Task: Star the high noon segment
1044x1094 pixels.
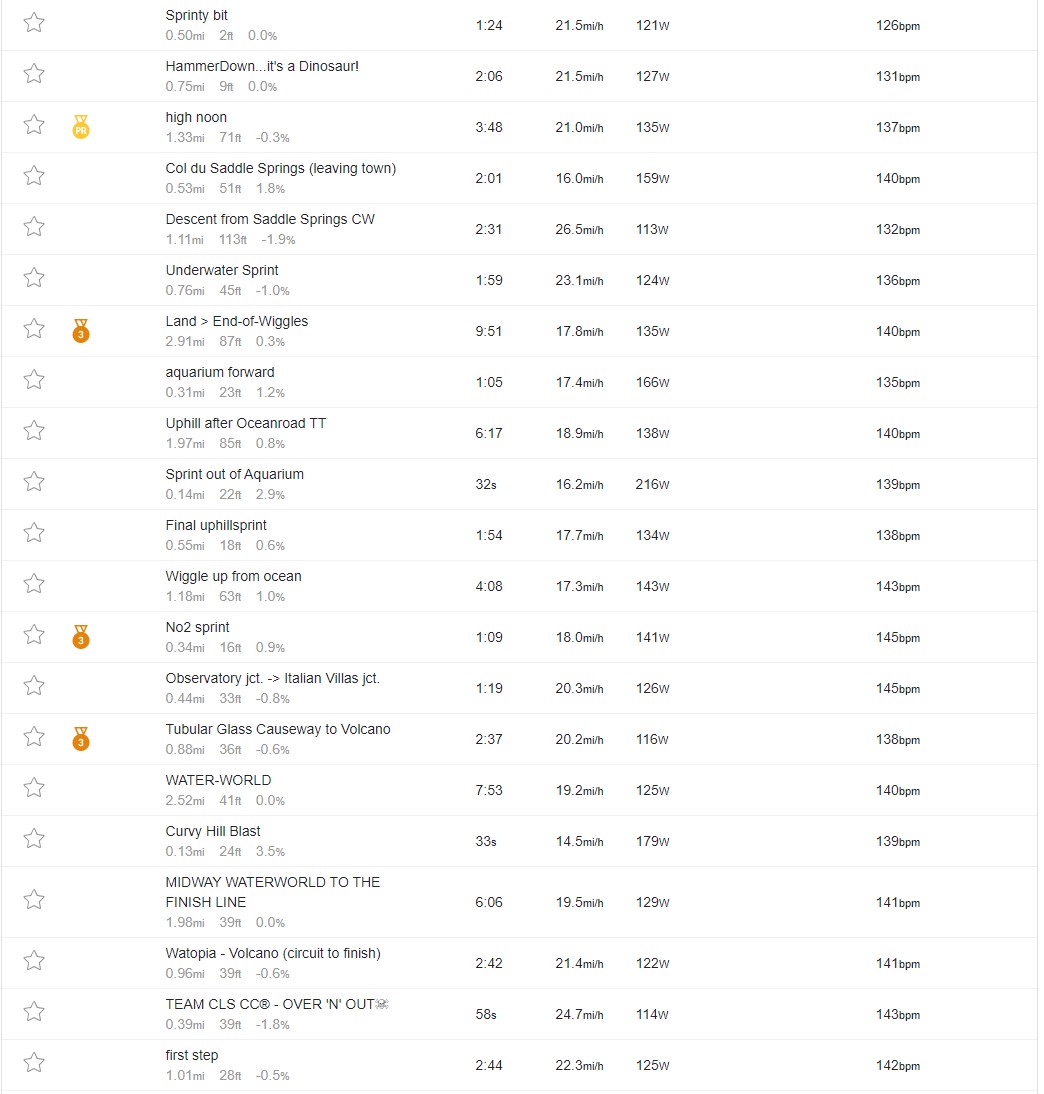Action: tap(33, 125)
